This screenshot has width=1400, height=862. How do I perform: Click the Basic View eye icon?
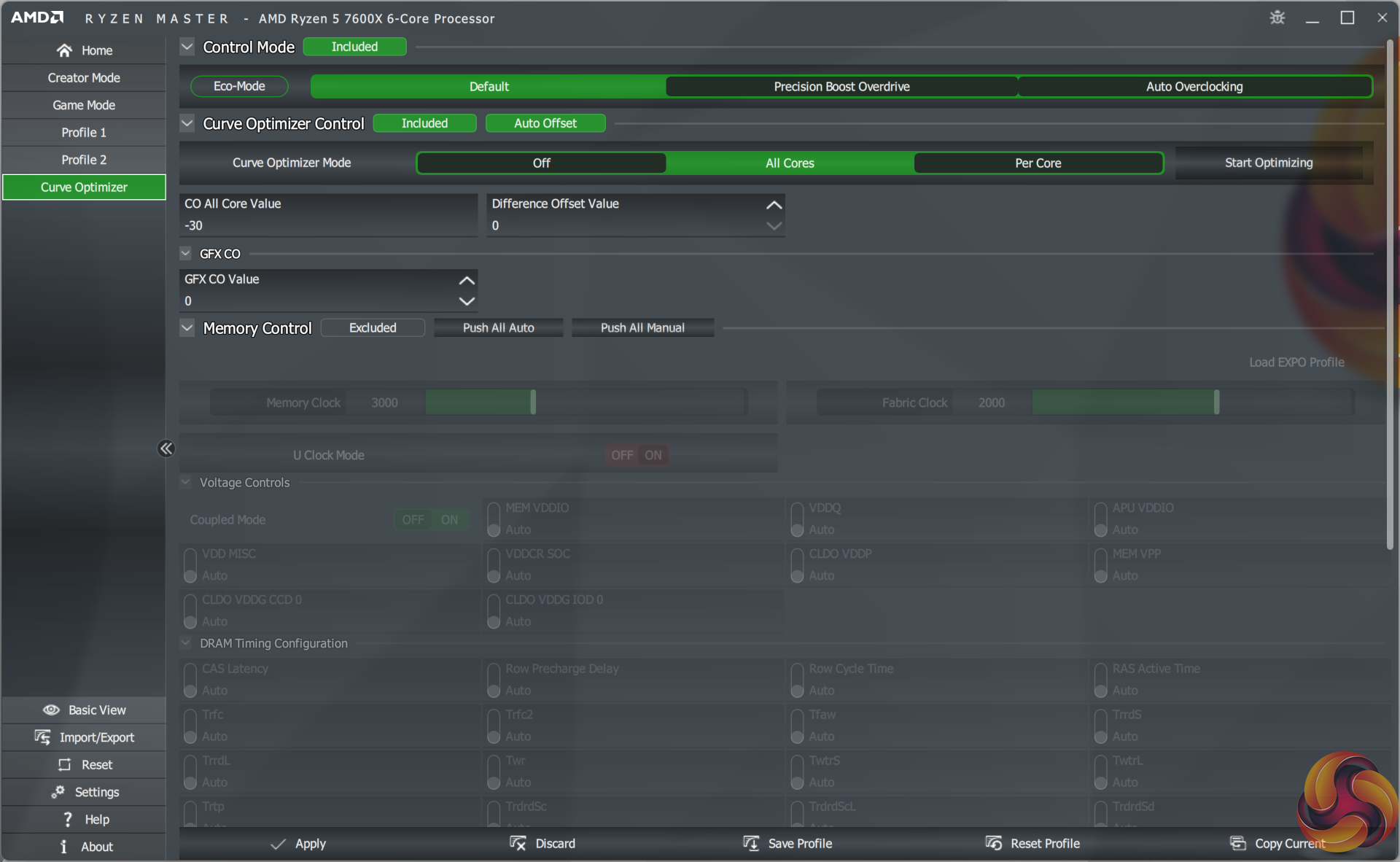click(51, 710)
